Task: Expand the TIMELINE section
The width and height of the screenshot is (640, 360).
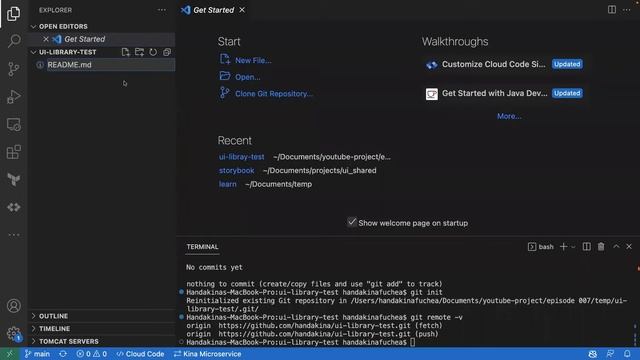Action: (x=102, y=329)
